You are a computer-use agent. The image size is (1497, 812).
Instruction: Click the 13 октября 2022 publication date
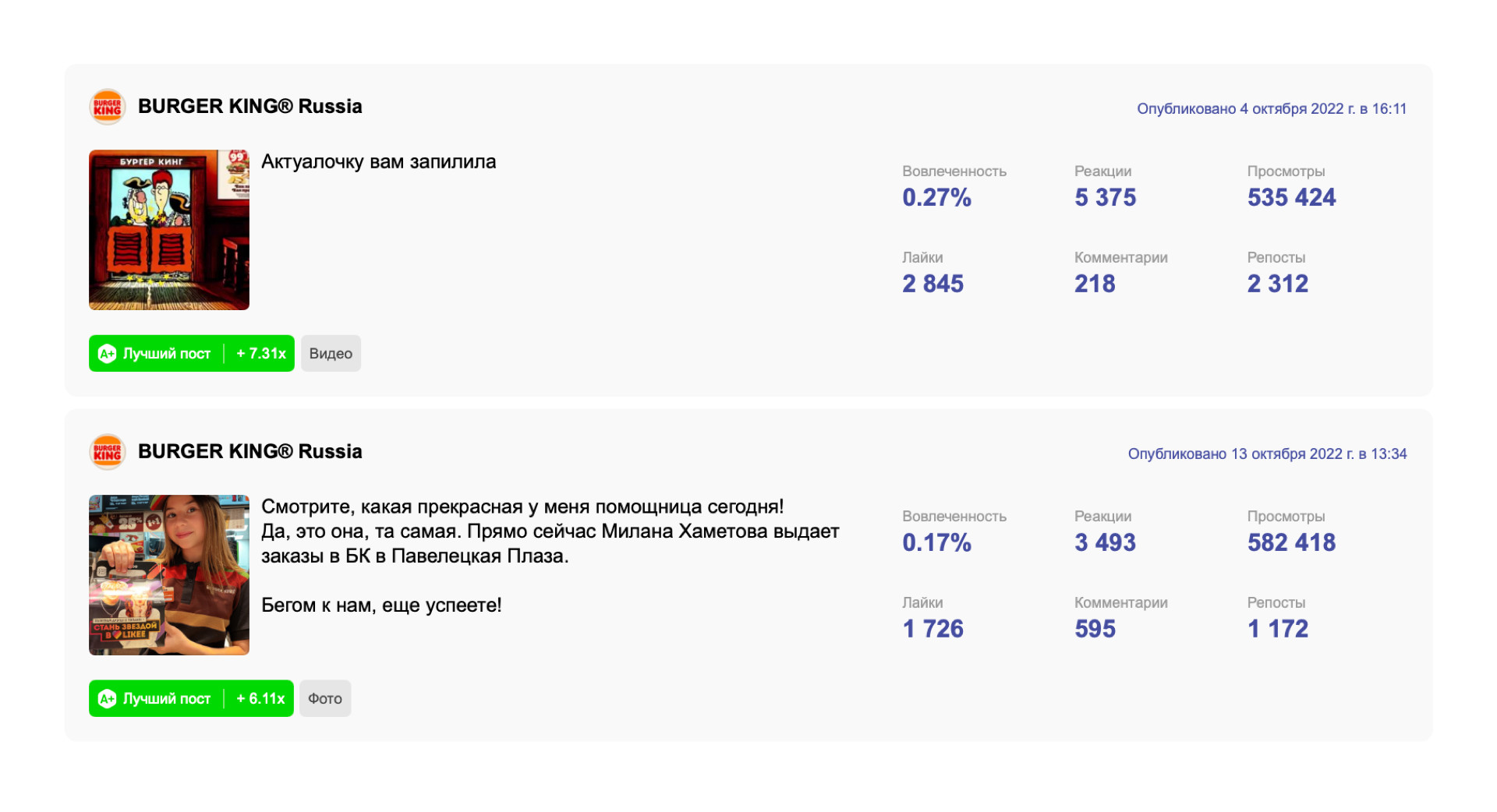[x=1267, y=454]
